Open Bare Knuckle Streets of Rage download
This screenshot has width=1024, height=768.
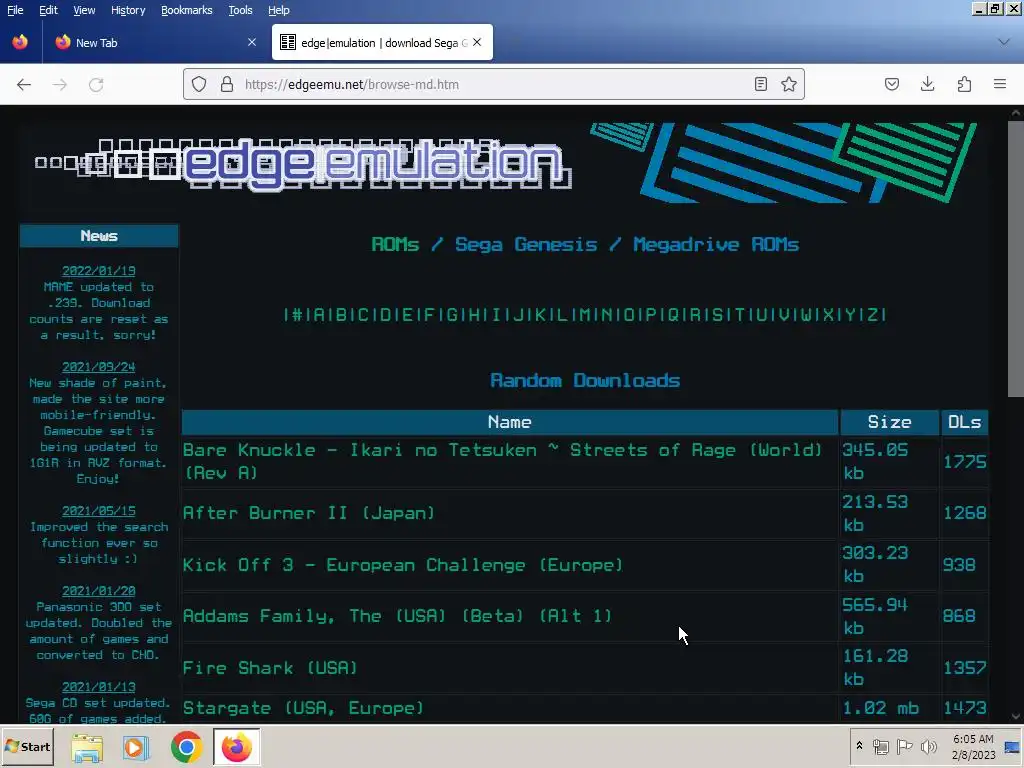point(503,461)
